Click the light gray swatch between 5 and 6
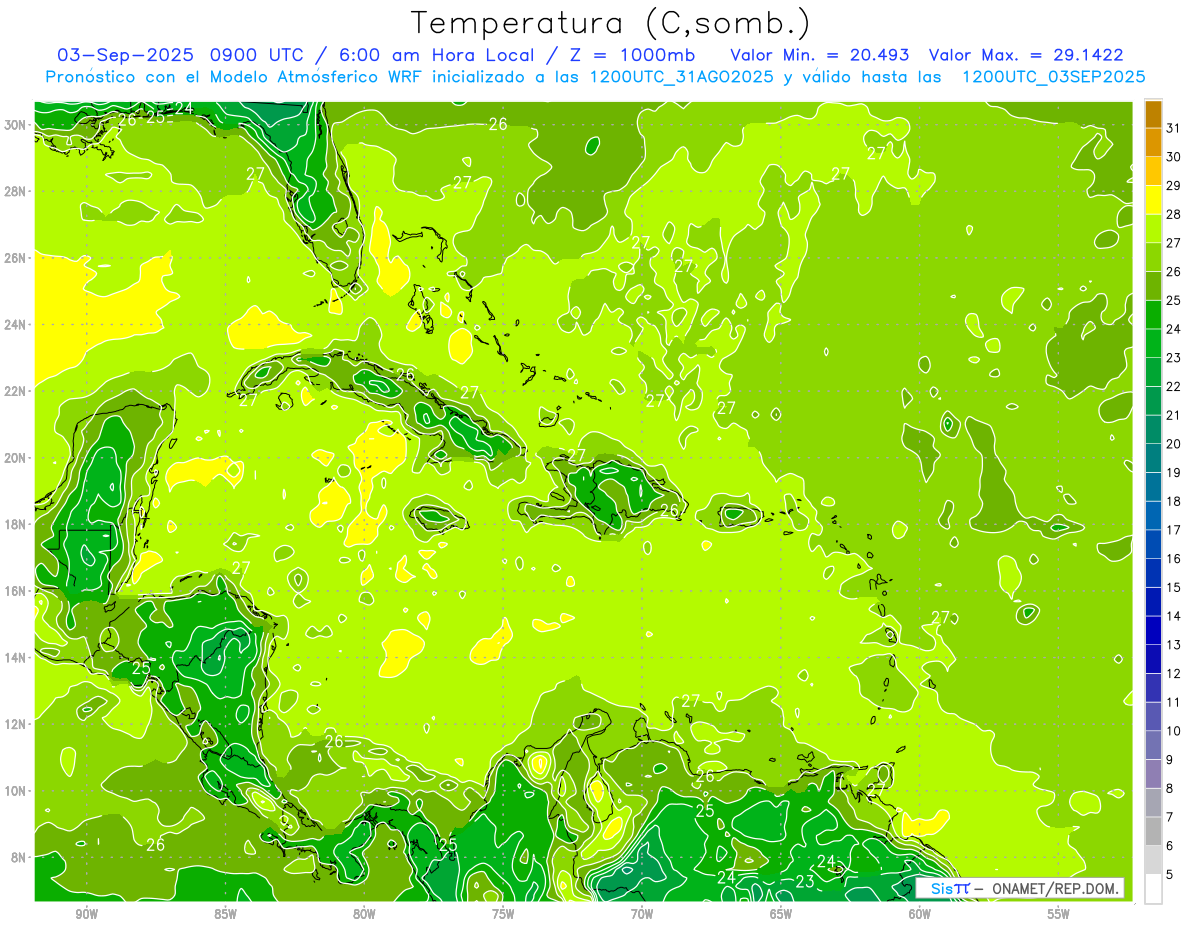This screenshot has width=1200, height=927. tap(1153, 860)
